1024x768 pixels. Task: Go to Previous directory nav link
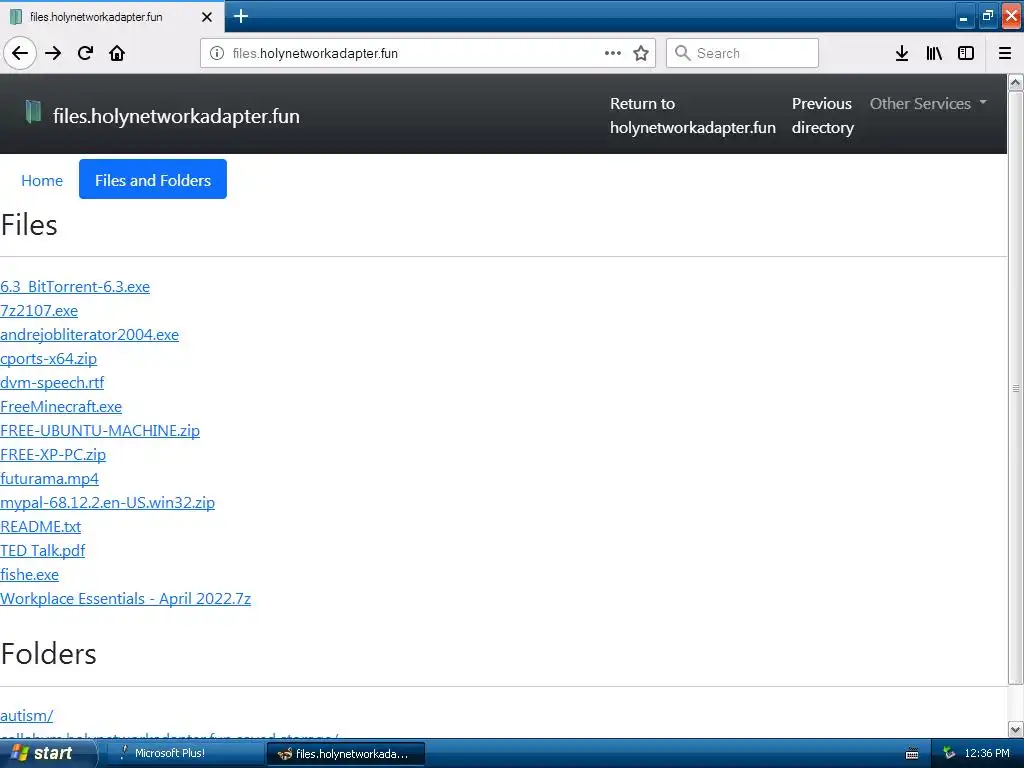coord(823,115)
